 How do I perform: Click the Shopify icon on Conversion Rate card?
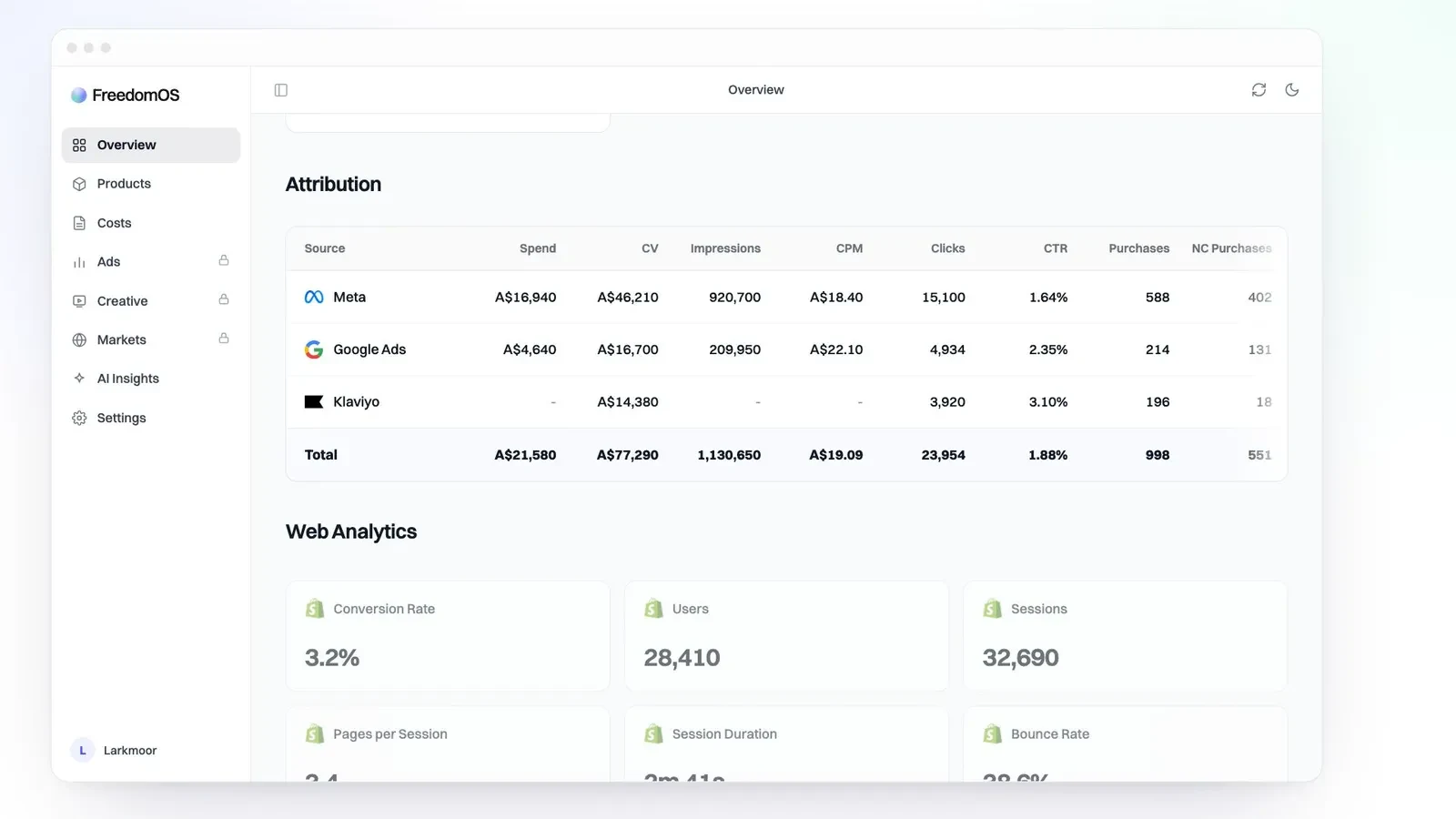point(315,609)
